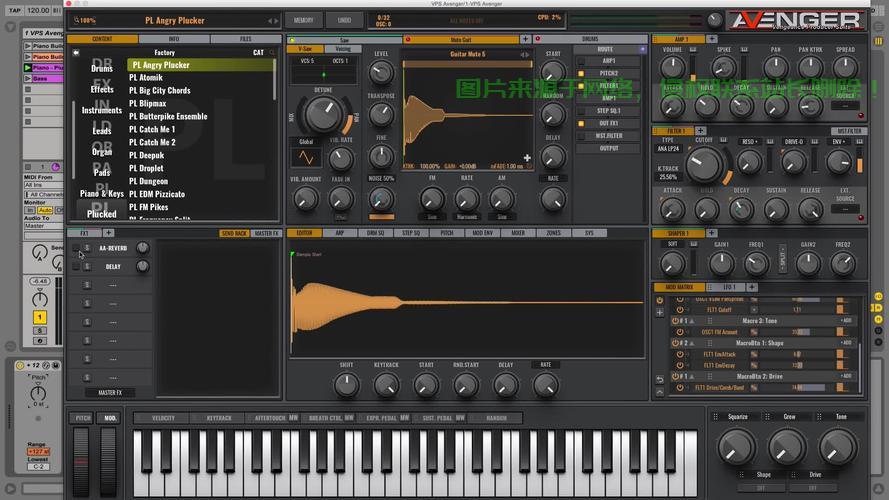Go to next preset arrow in header
The height and width of the screenshot is (500, 889).
[x=276, y=21]
